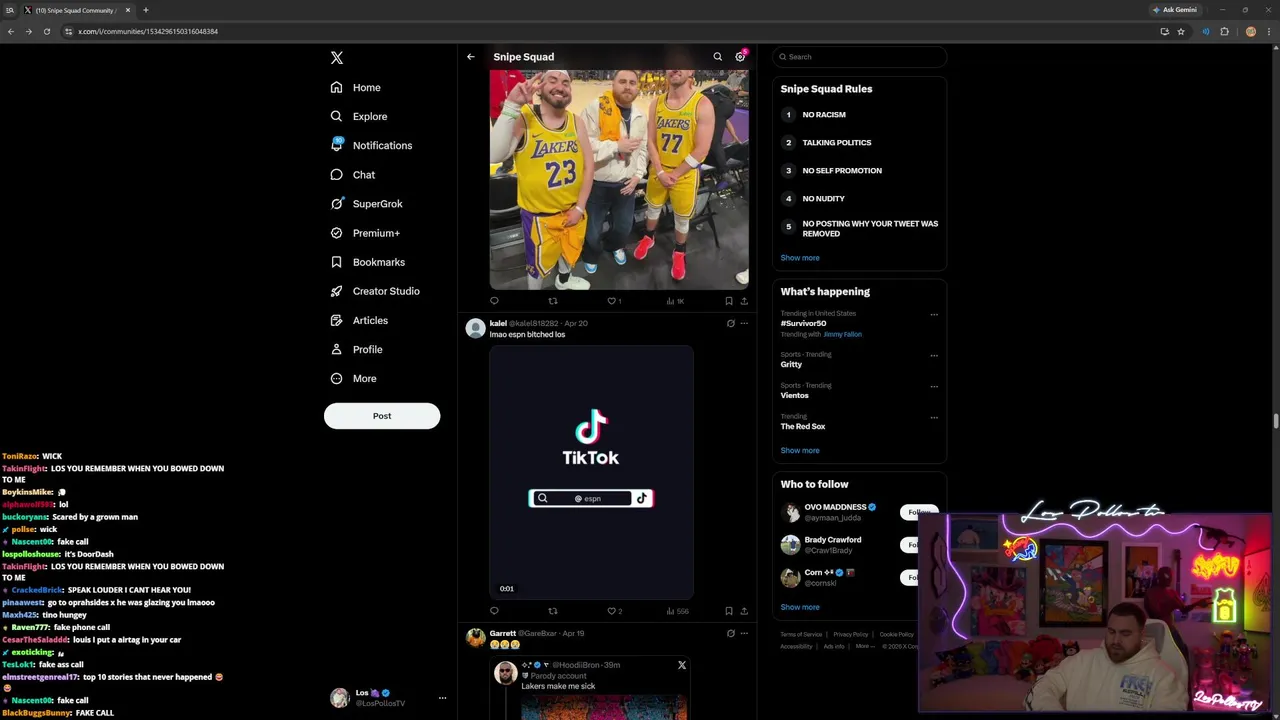
Task: Open options for the Vientos trend
Action: (x=934, y=387)
